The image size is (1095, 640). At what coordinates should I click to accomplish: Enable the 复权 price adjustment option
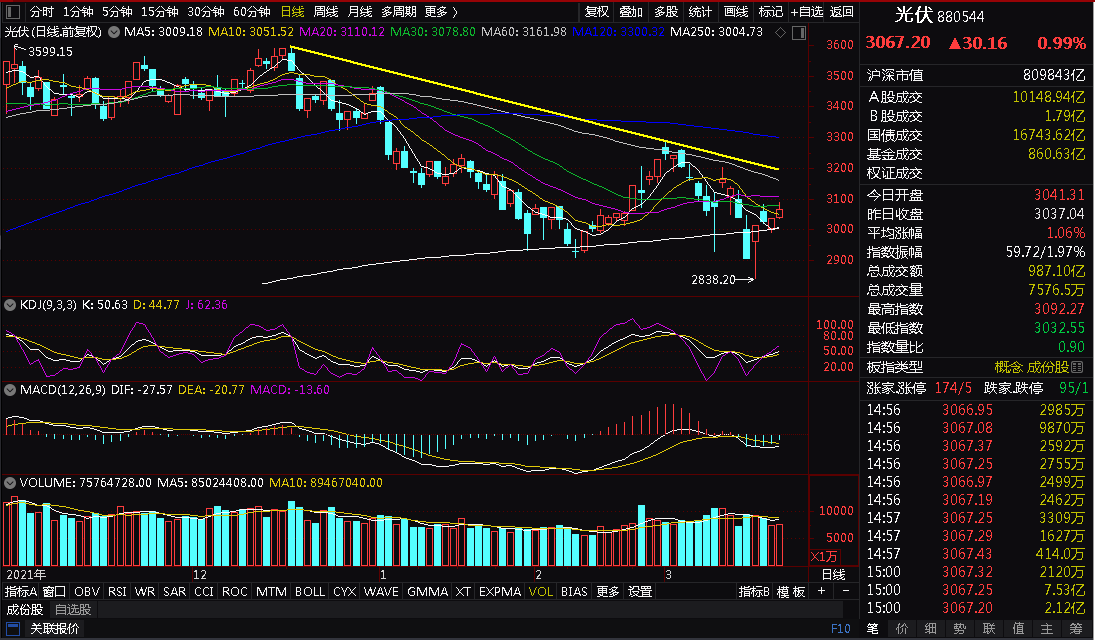point(596,12)
